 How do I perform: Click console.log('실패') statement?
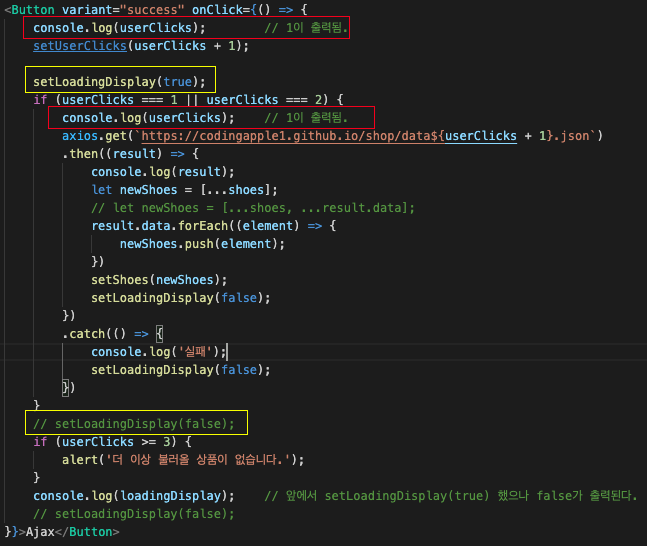[x=159, y=352]
